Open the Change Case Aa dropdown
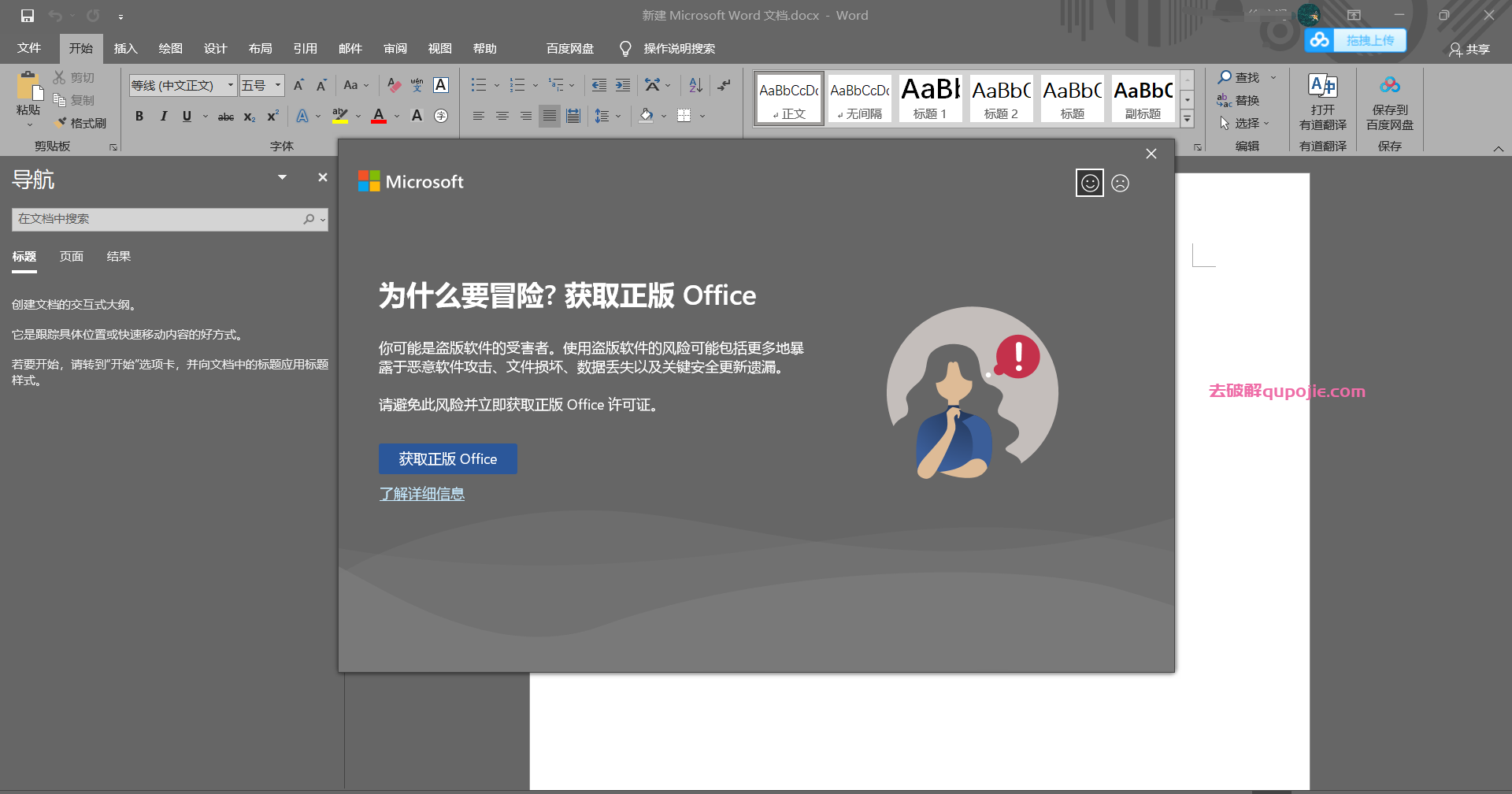The height and width of the screenshot is (794, 1512). [356, 85]
